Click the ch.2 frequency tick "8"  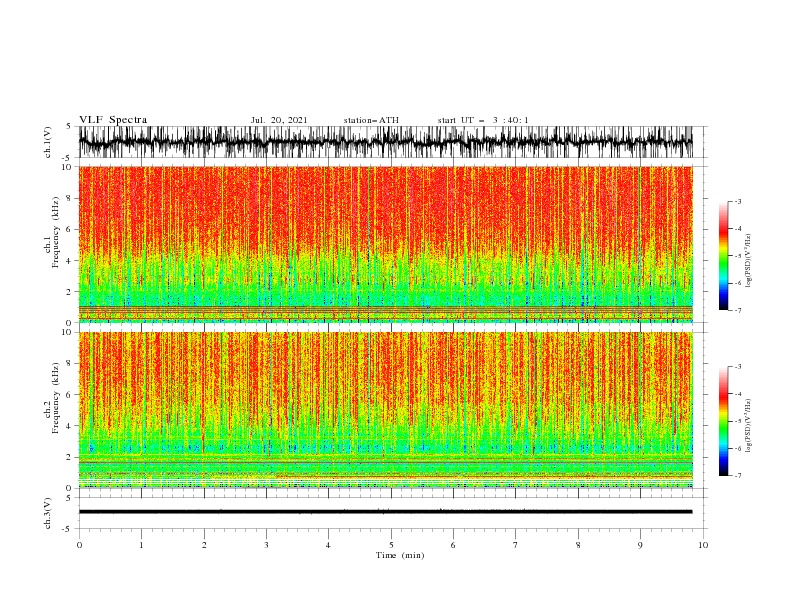69,364
